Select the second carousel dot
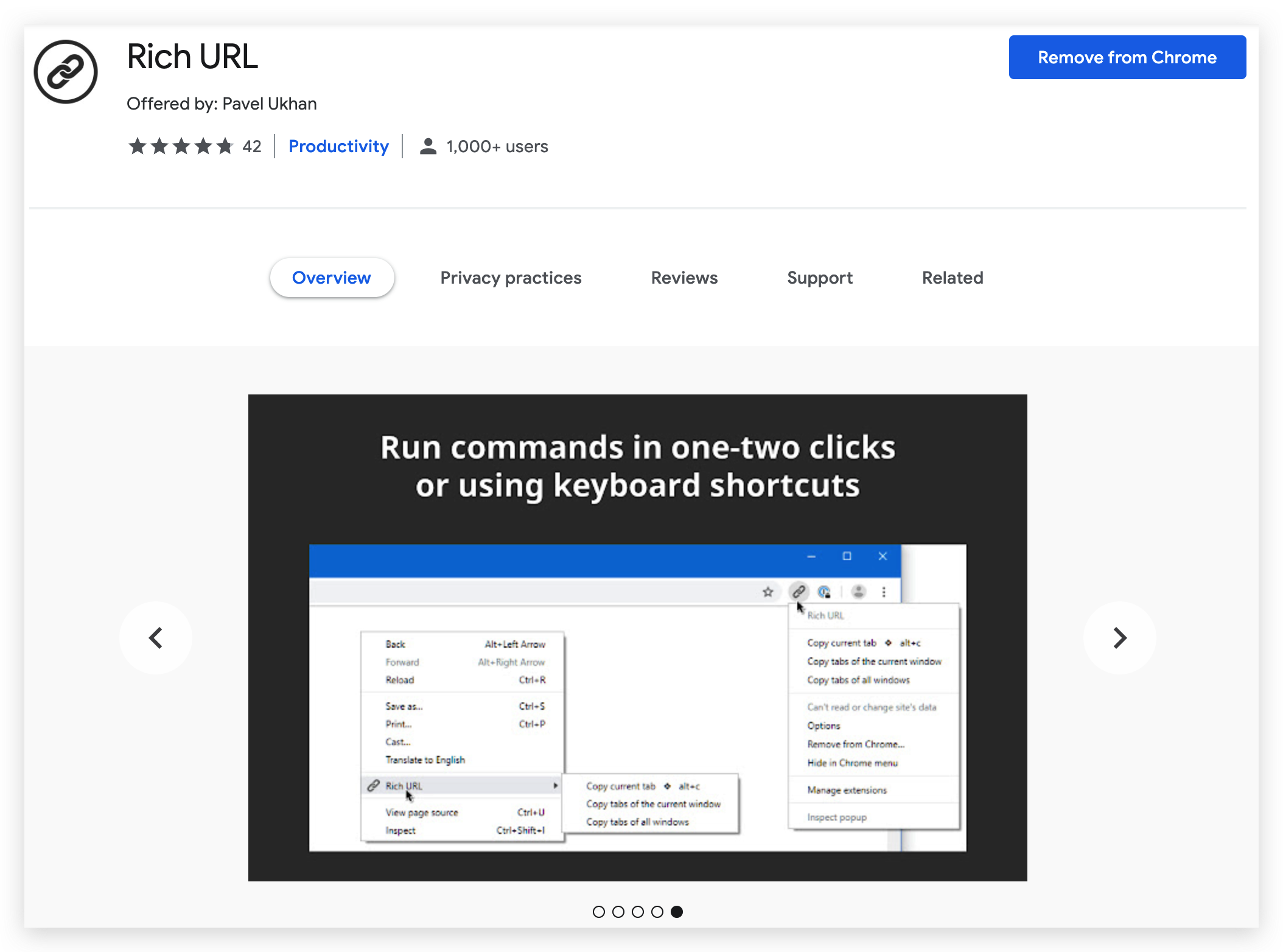This screenshot has height=952, width=1283. 618,912
